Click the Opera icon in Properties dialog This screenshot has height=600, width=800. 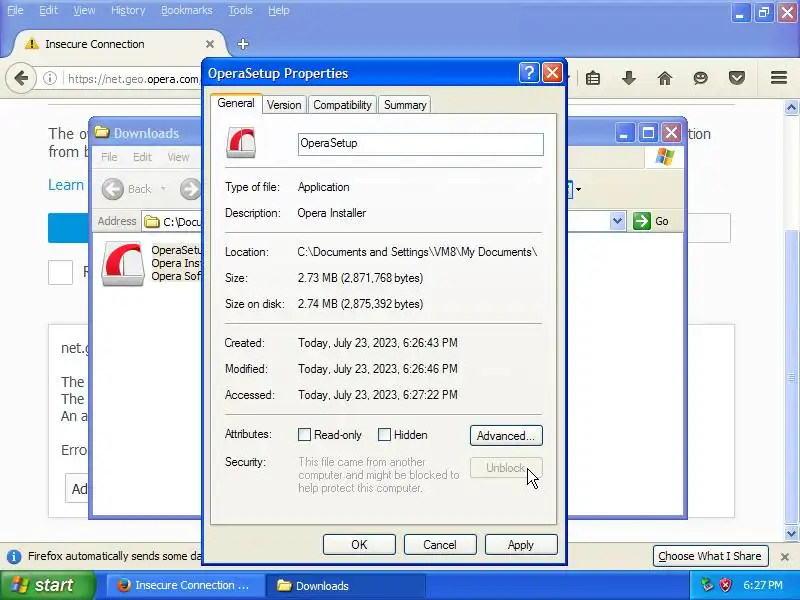241,143
